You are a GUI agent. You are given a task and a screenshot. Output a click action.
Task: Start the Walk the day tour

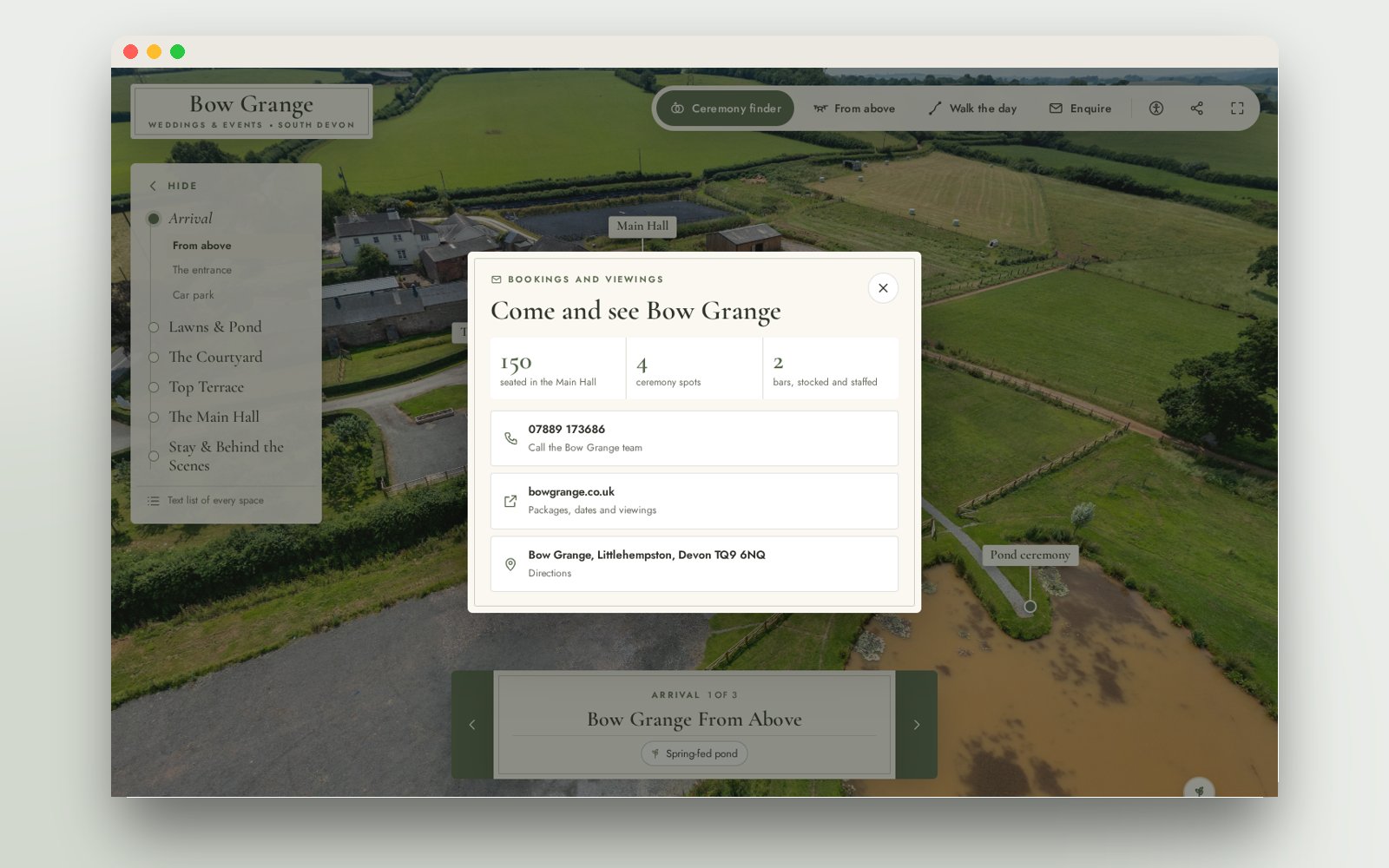coord(972,108)
